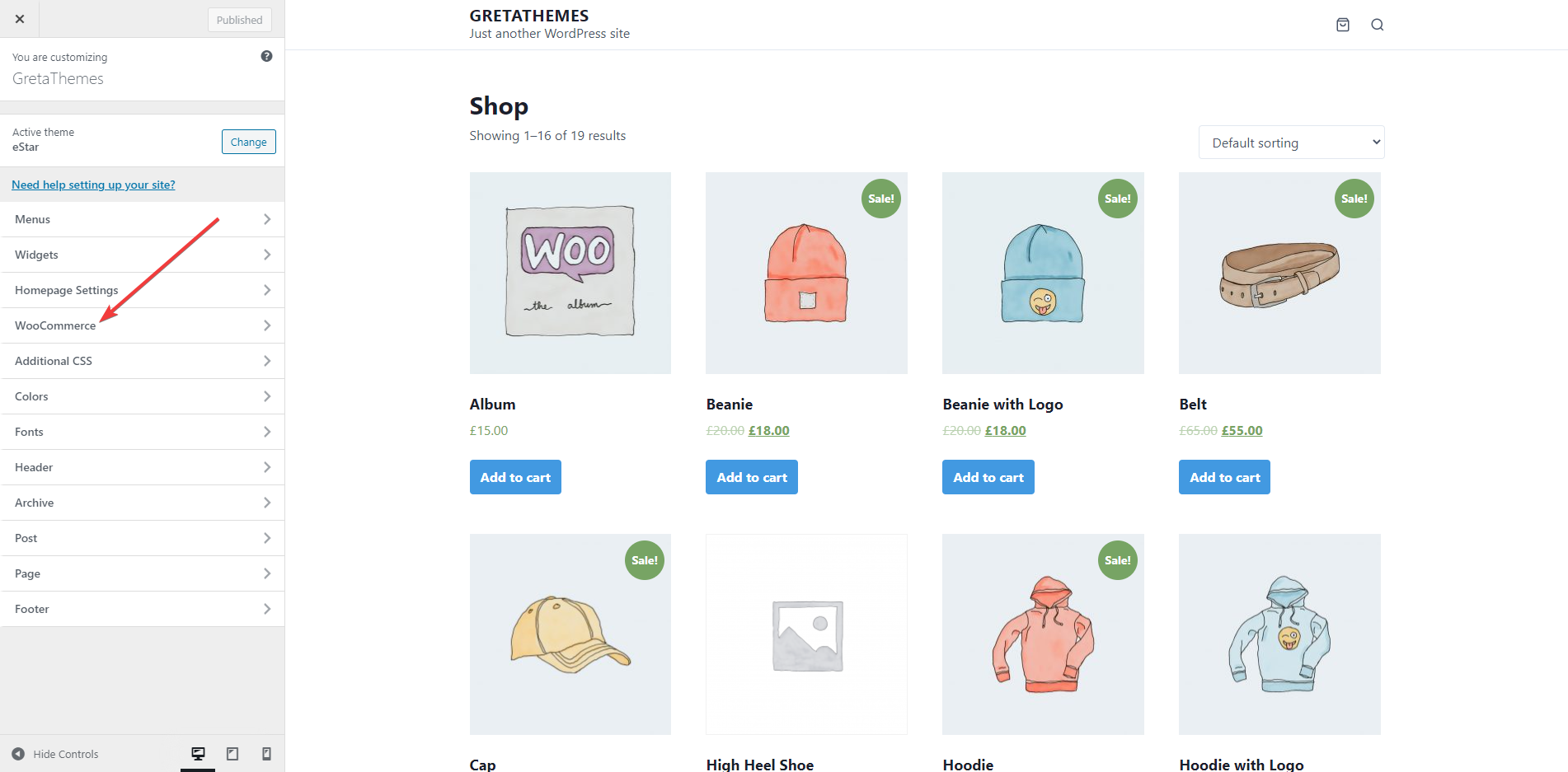Expand the Additional CSS panel
The width and height of the screenshot is (1568, 772).
click(x=142, y=360)
